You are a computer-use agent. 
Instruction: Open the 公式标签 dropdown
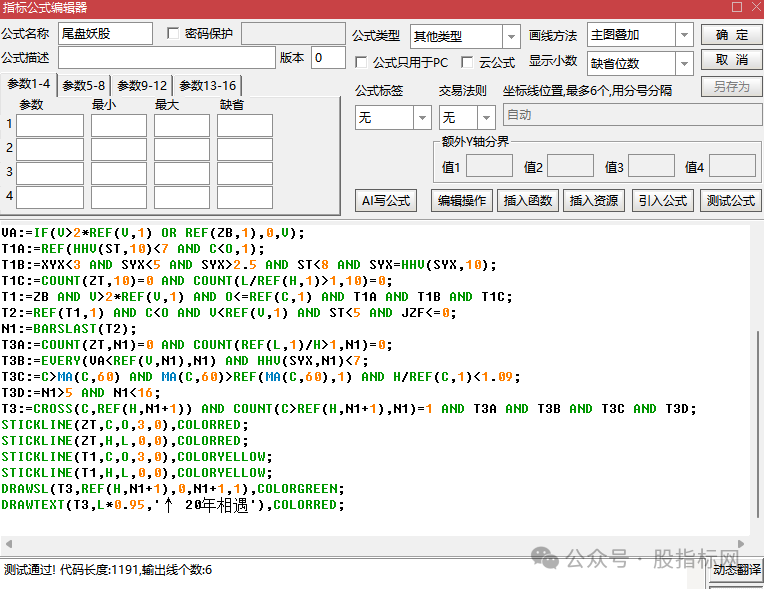coord(422,117)
